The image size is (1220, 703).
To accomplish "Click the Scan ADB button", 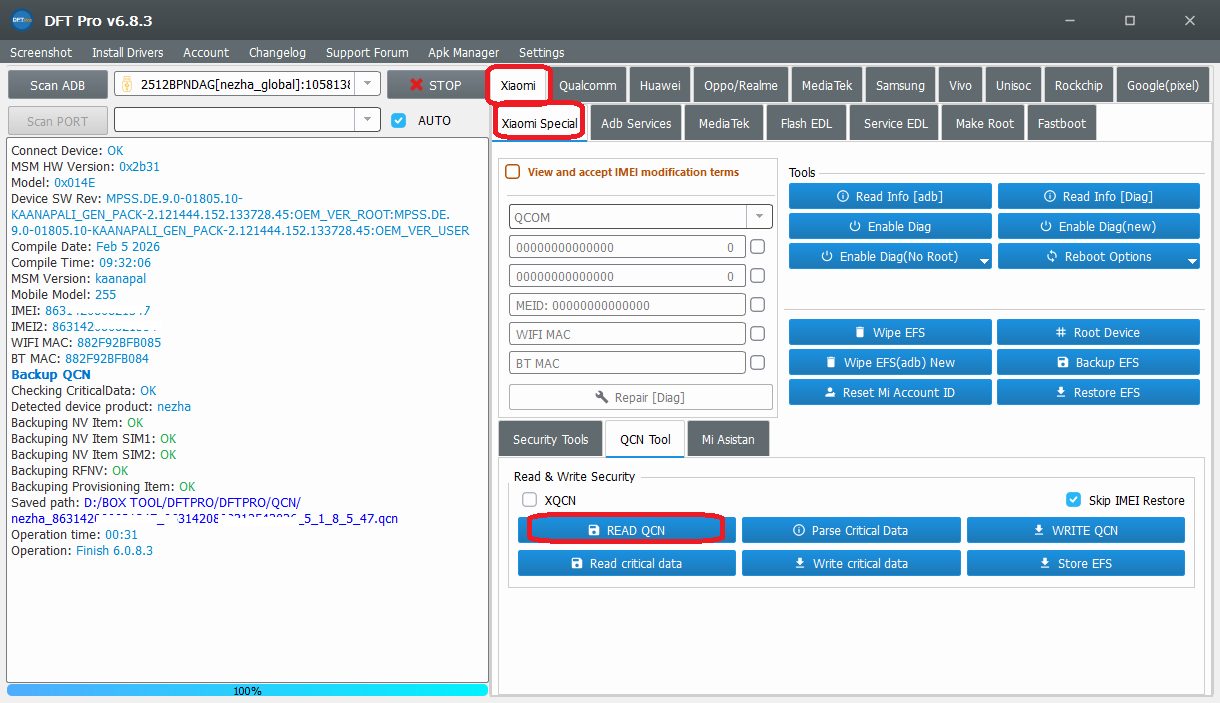I will 57,85.
